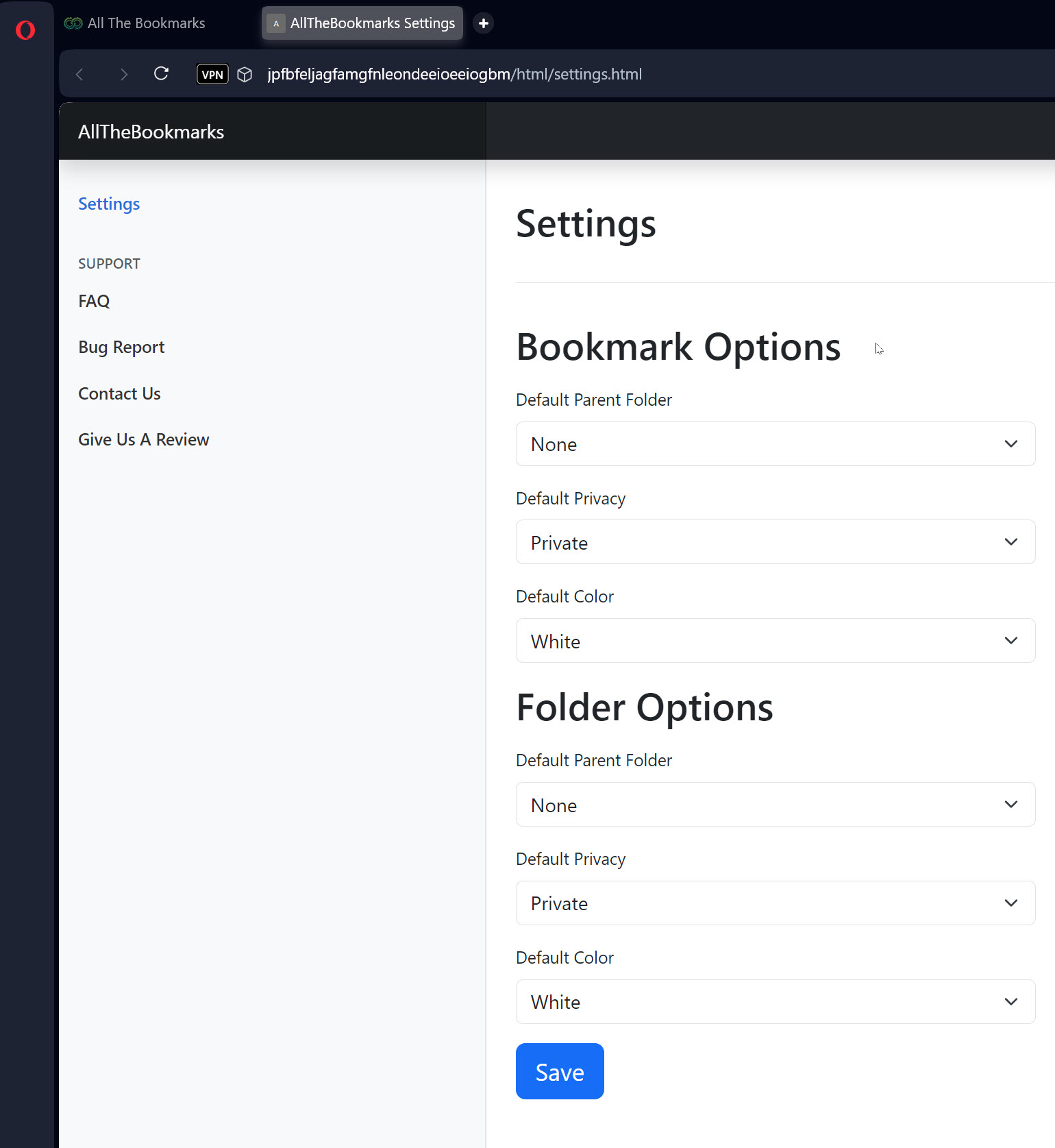Open Folder Default Color dropdown
Image resolution: width=1055 pixels, height=1148 pixels.
[775, 1002]
